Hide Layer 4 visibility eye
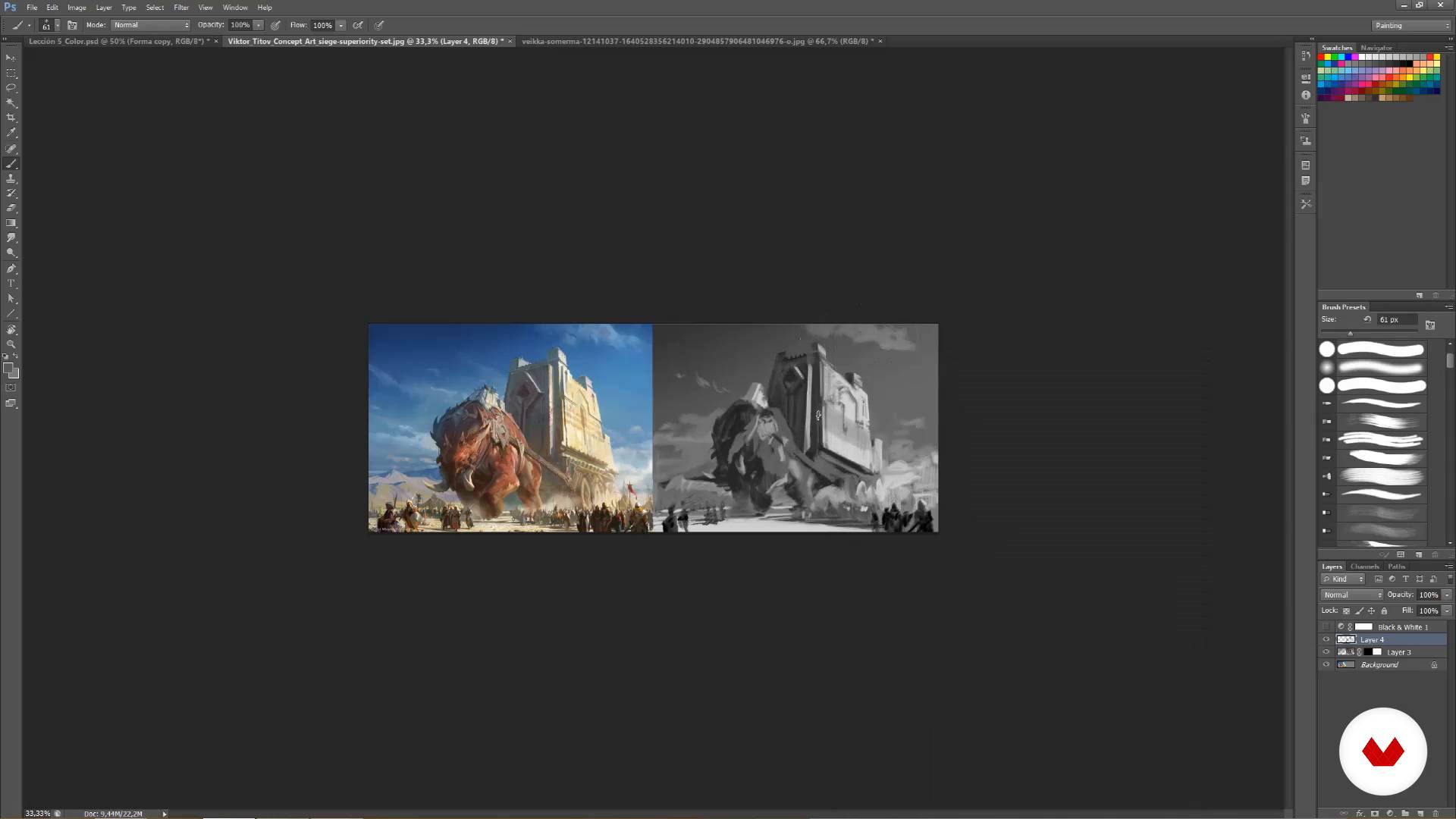This screenshot has width=1456, height=819. click(1326, 639)
